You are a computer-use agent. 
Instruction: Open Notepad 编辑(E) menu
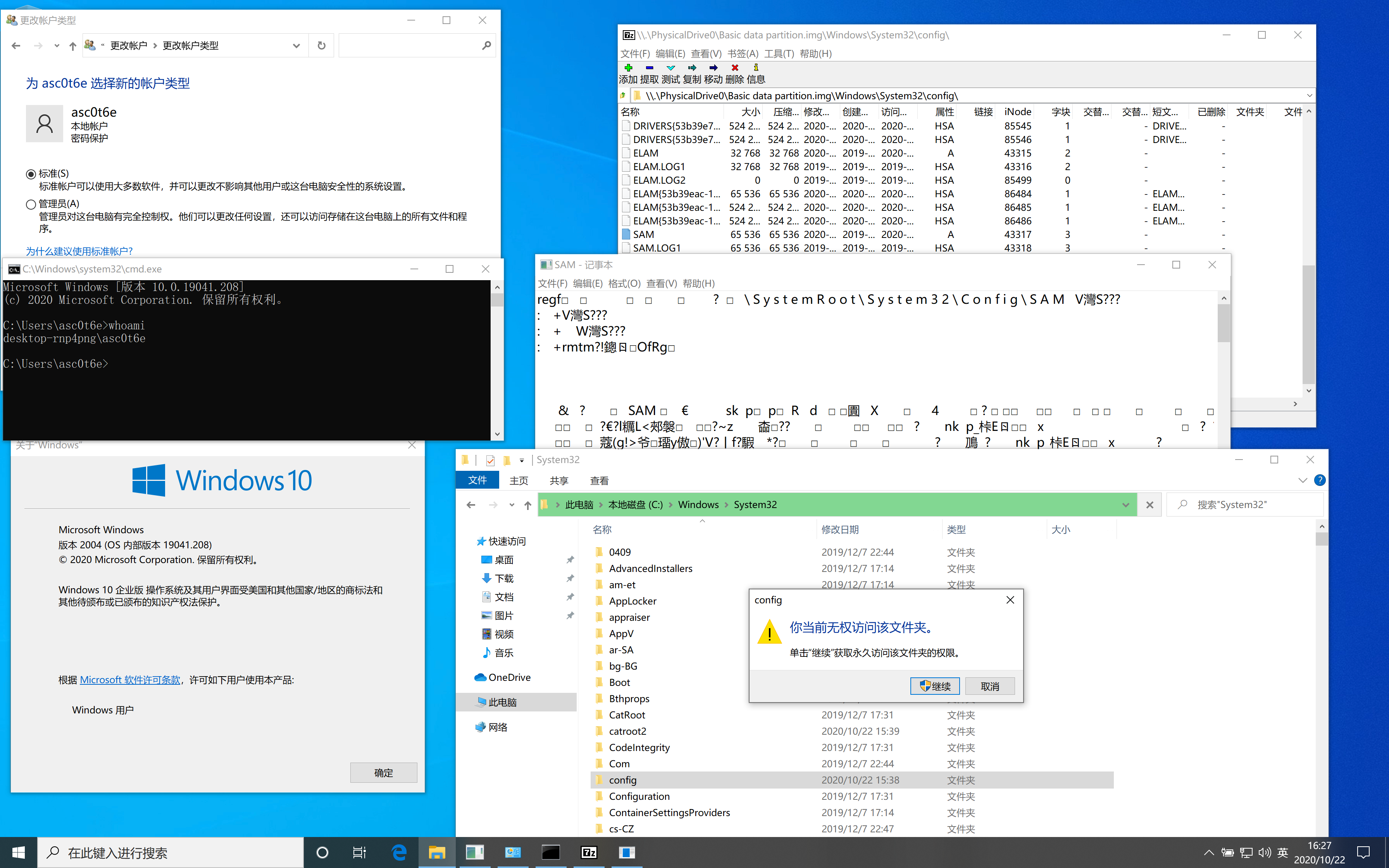588,284
